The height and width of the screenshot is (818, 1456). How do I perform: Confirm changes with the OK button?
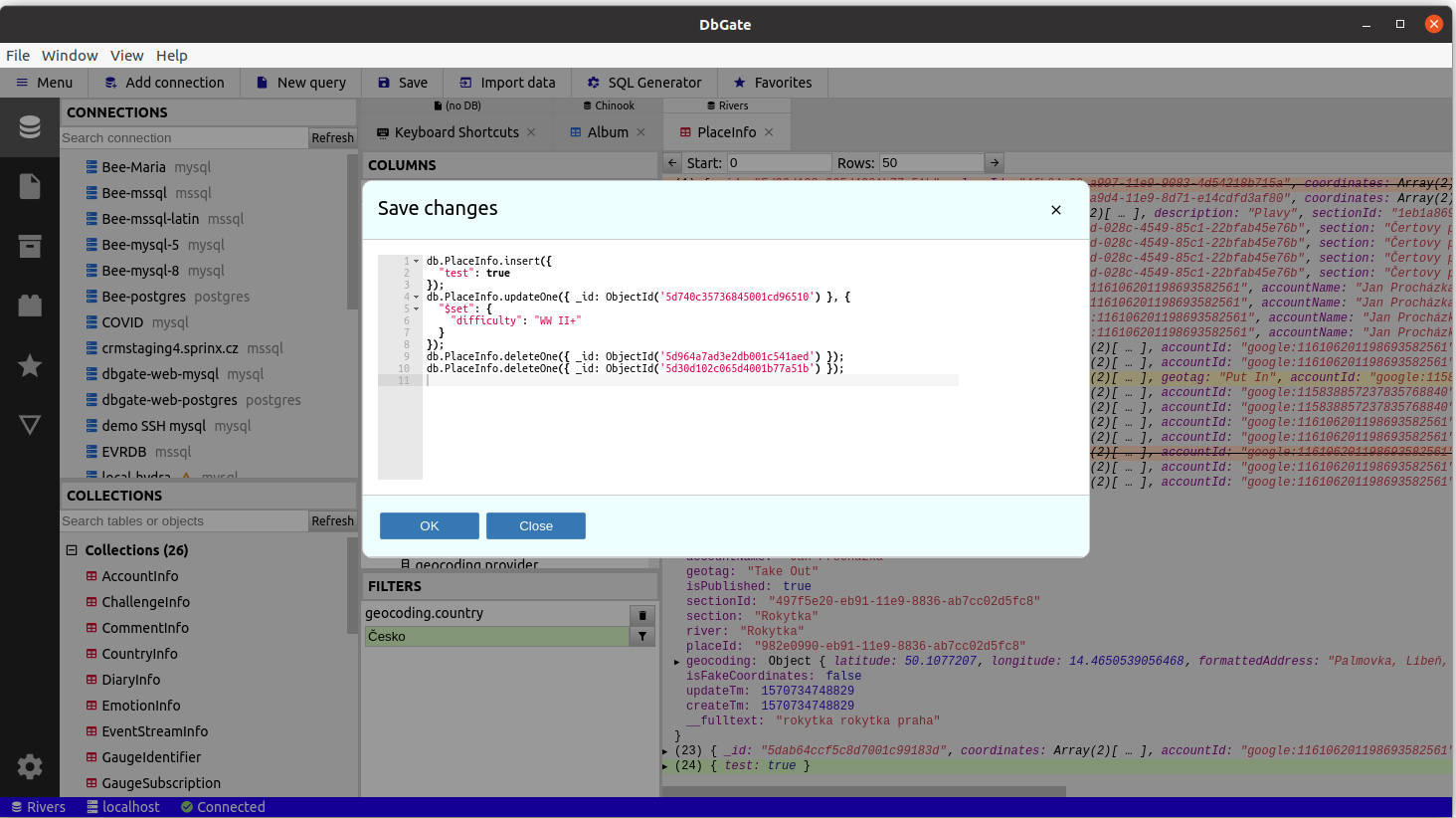[x=429, y=526]
